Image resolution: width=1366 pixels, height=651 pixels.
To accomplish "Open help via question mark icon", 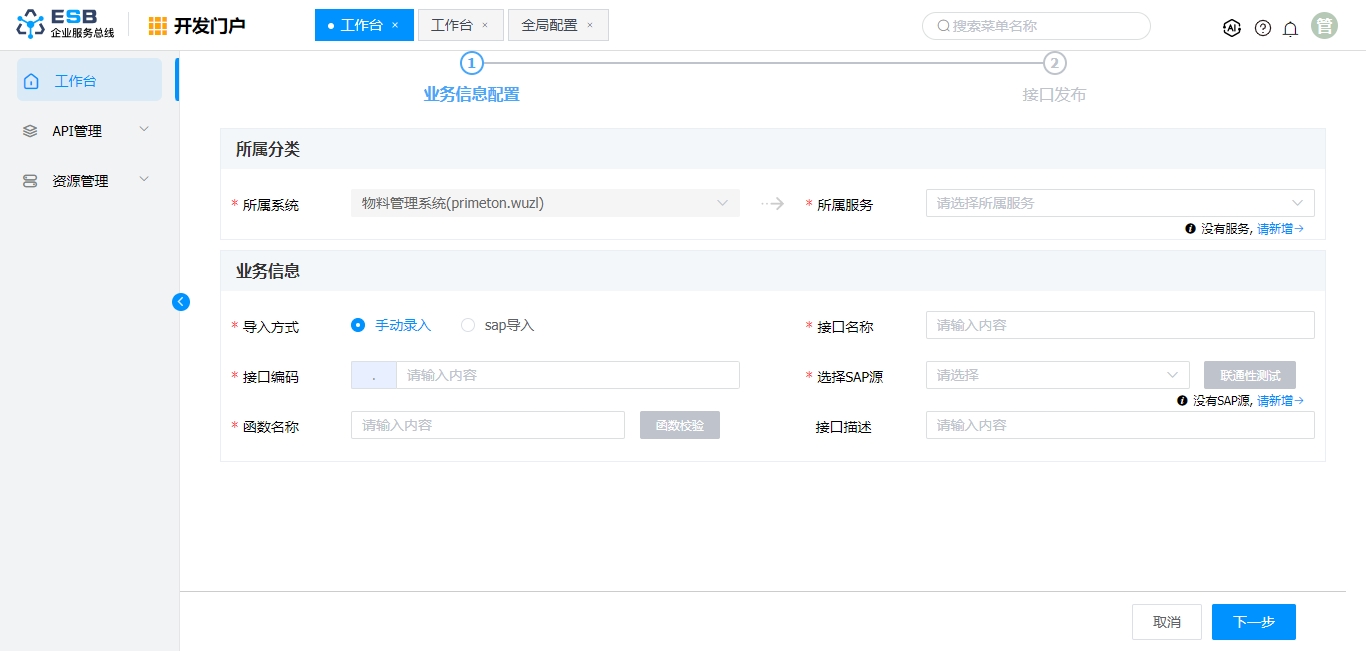I will click(1262, 28).
